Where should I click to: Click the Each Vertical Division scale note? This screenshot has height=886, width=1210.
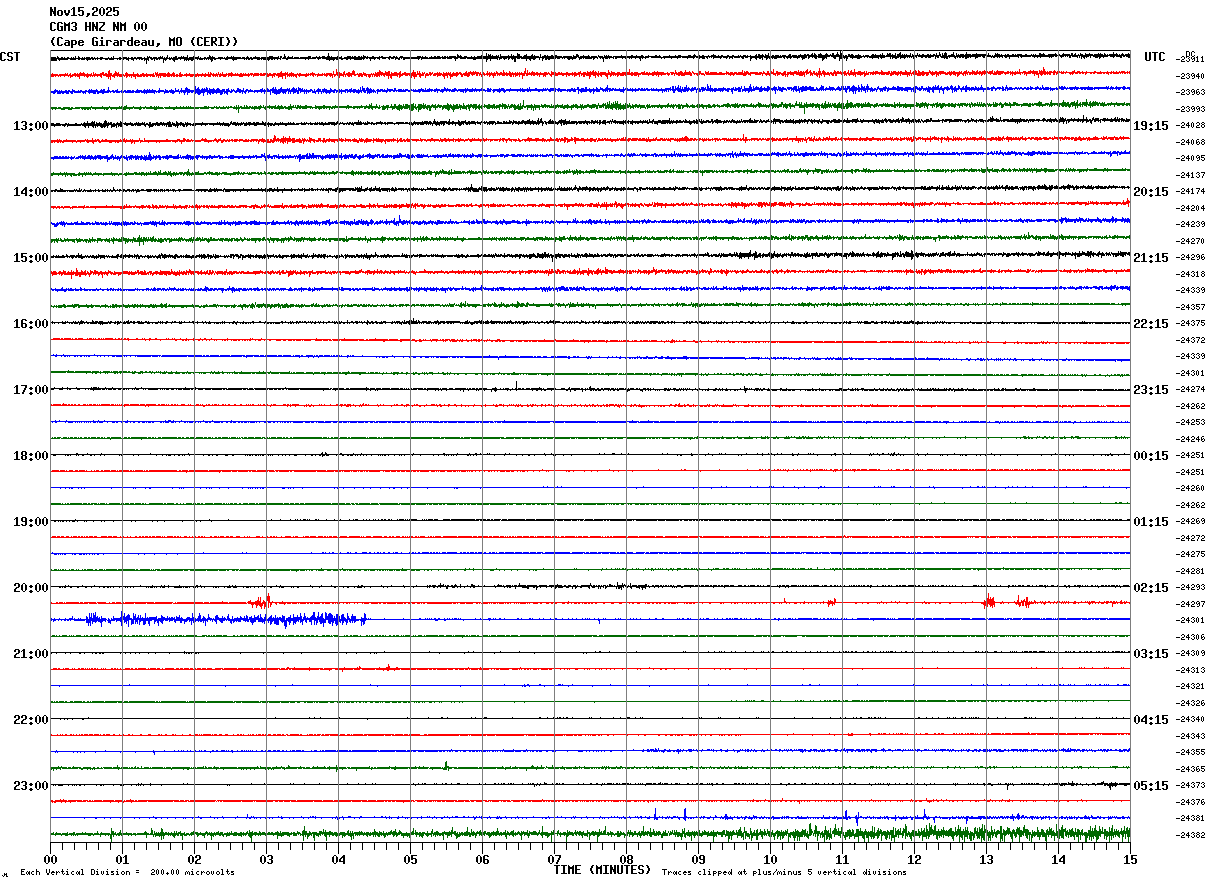[x=127, y=872]
